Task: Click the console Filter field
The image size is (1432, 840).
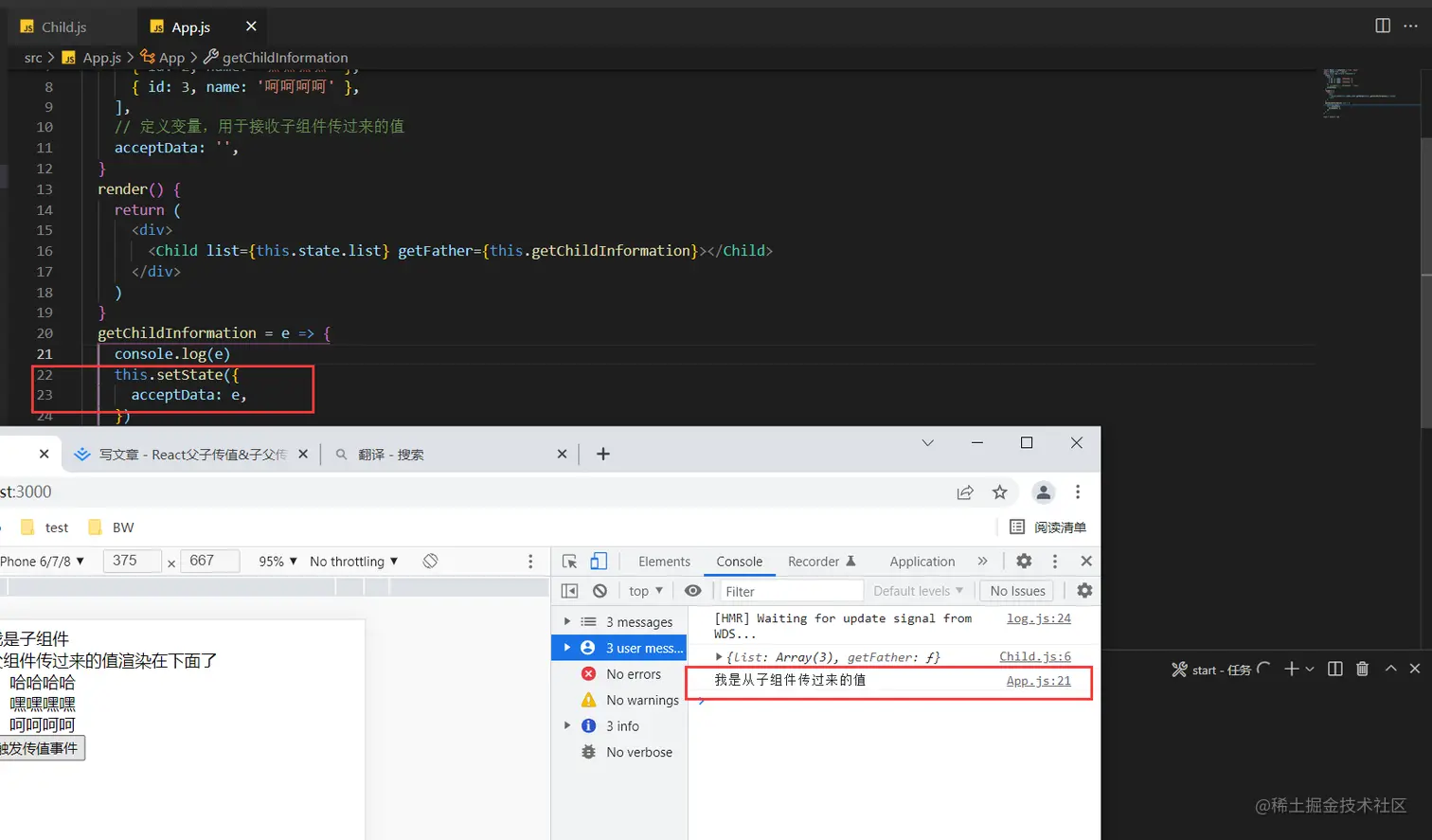Action: tap(792, 591)
